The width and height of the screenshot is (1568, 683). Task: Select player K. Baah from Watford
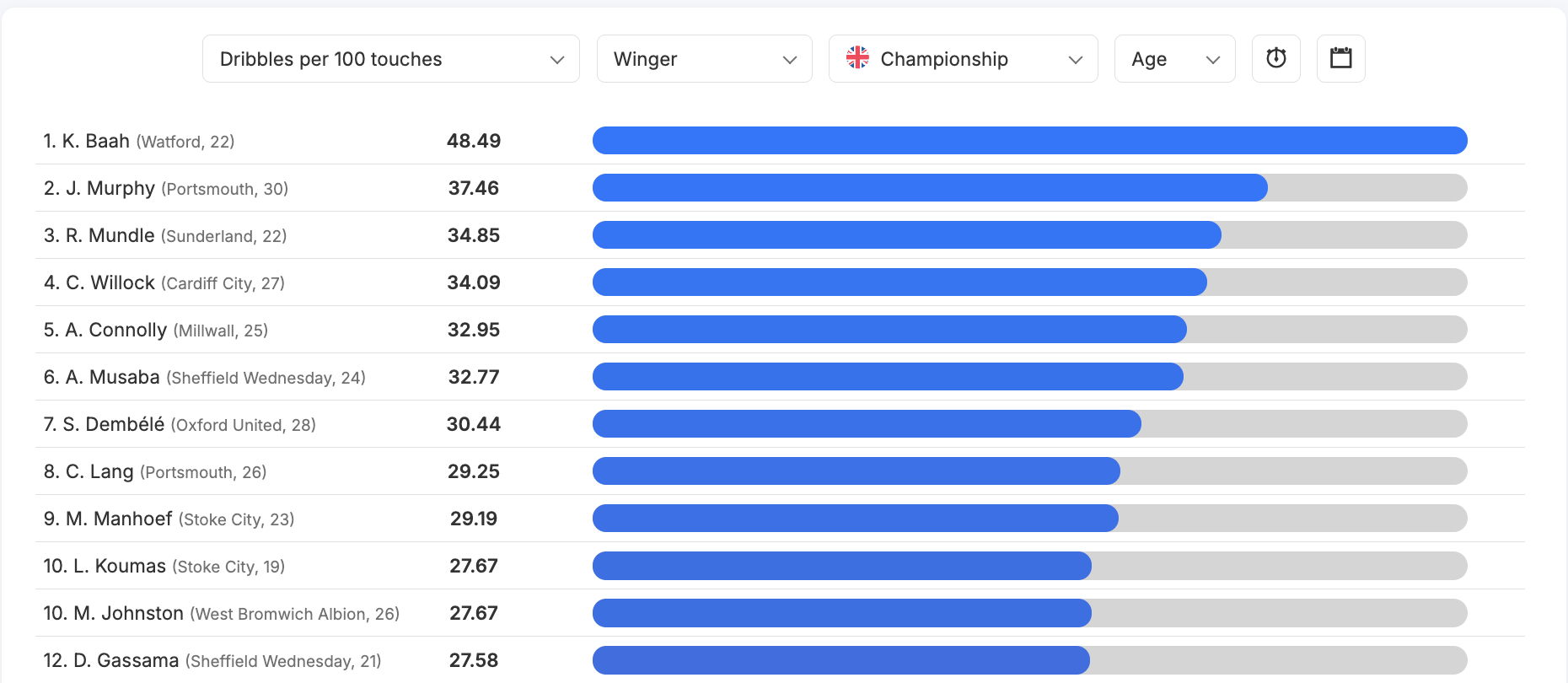139,141
